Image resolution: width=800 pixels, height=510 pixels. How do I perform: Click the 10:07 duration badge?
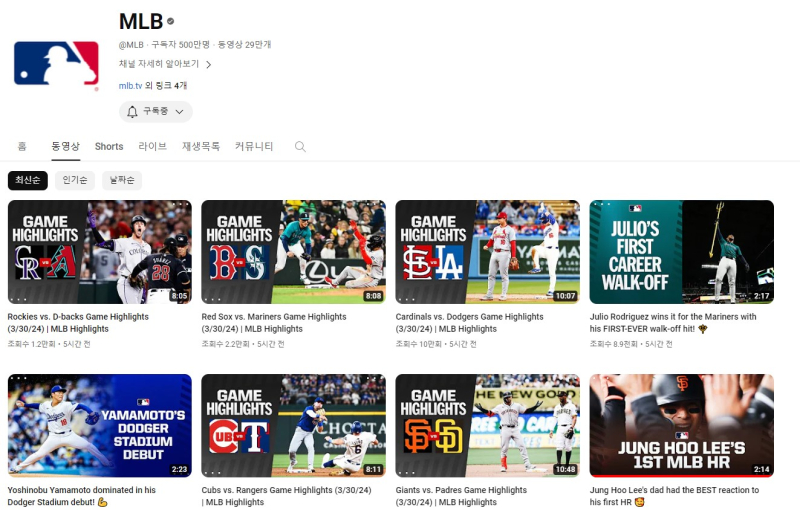point(565,296)
